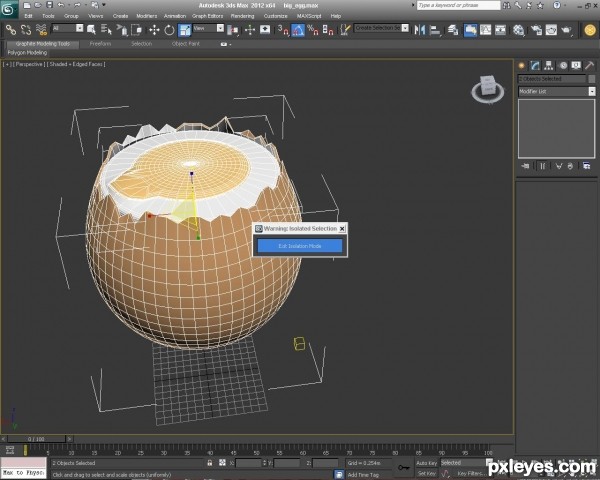Toggle Auto Key animation mode
Screen dimensions: 600x480
click(426, 463)
